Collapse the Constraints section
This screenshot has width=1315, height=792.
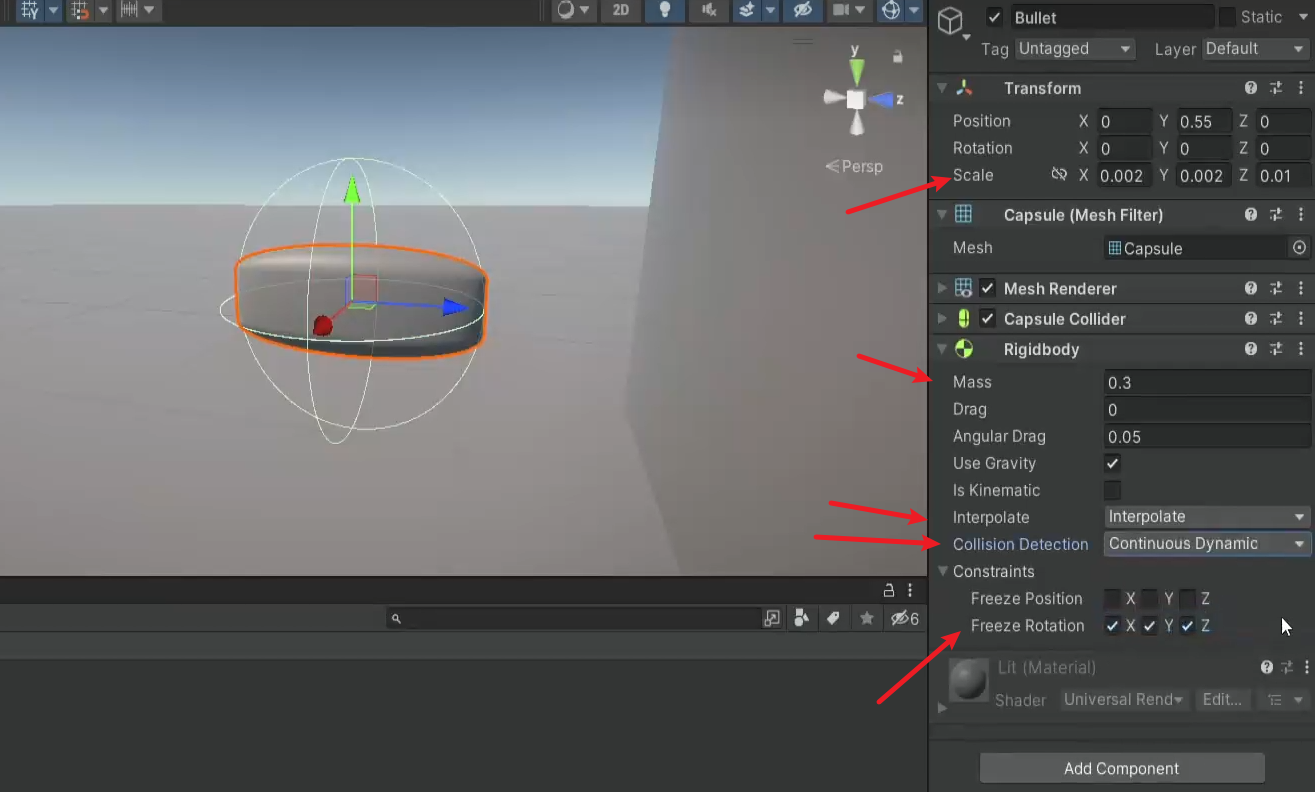coord(941,571)
